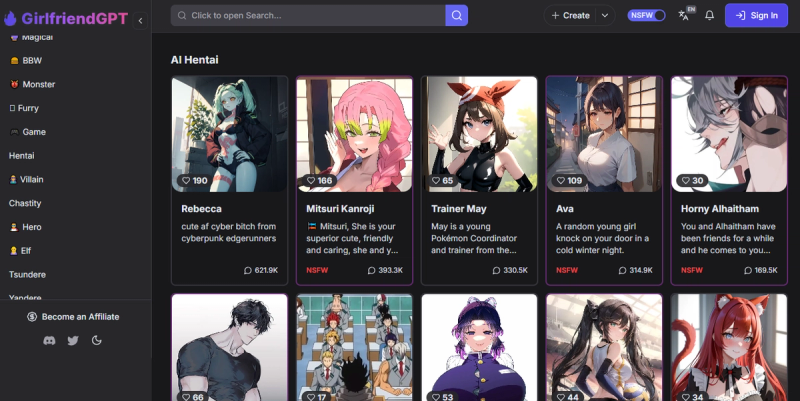The image size is (800, 401).
Task: Click the Mitsuri Kanroji card title
Action: pyautogui.click(x=340, y=209)
